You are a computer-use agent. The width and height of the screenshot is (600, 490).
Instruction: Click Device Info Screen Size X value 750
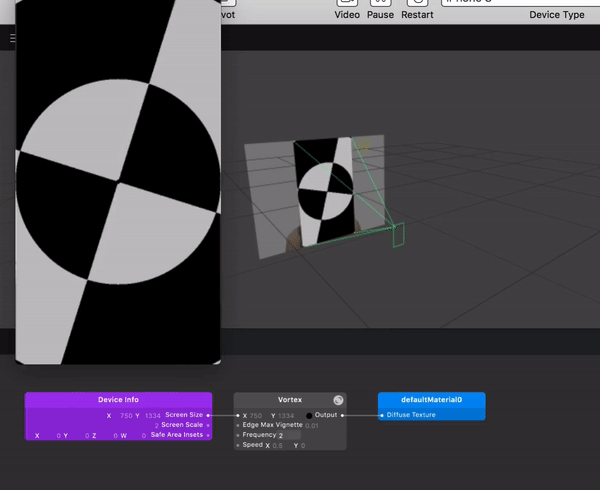click(x=126, y=416)
